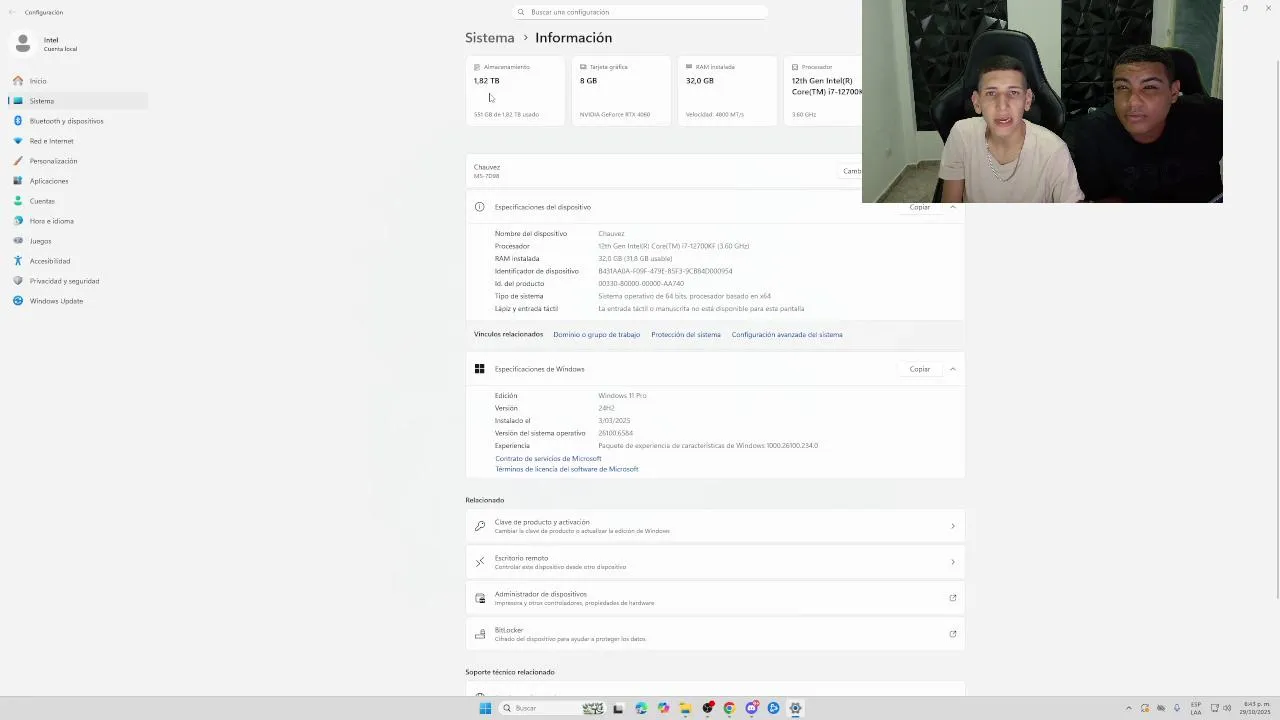Open Configuración avanzada del sistema link

click(x=787, y=335)
